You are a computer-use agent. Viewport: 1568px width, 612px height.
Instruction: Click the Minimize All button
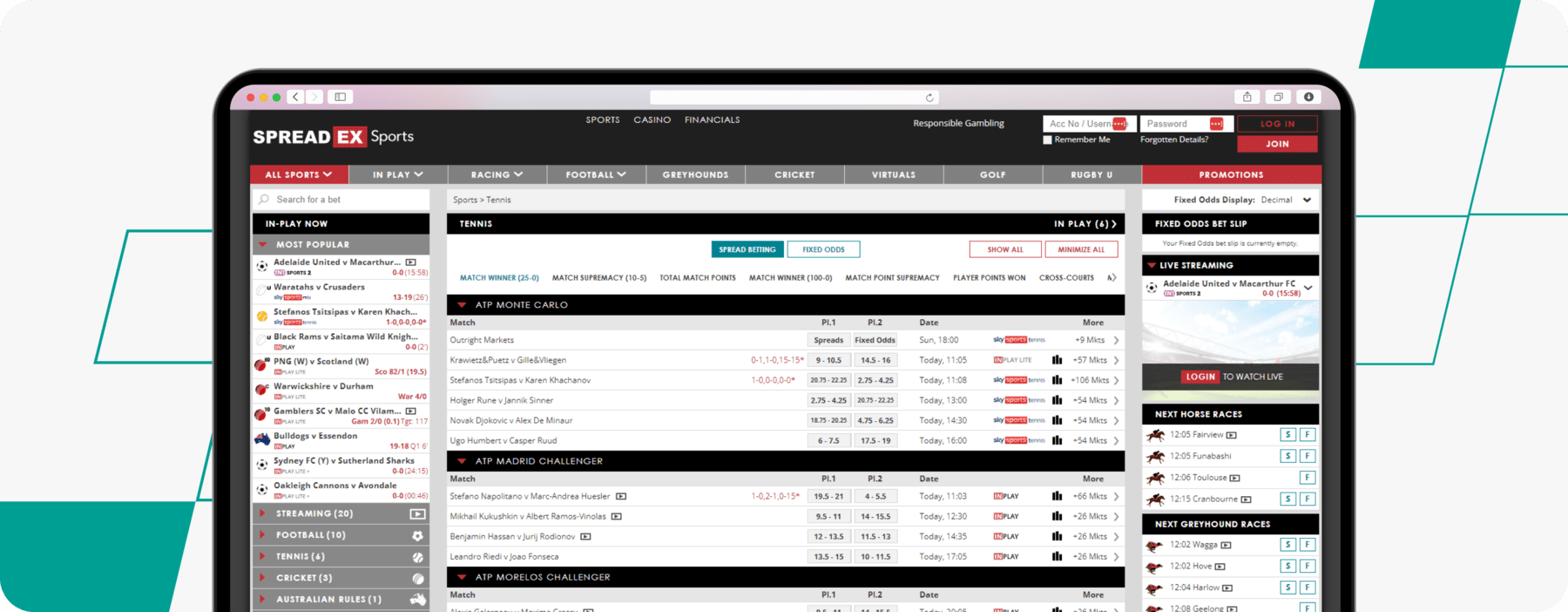1081,249
